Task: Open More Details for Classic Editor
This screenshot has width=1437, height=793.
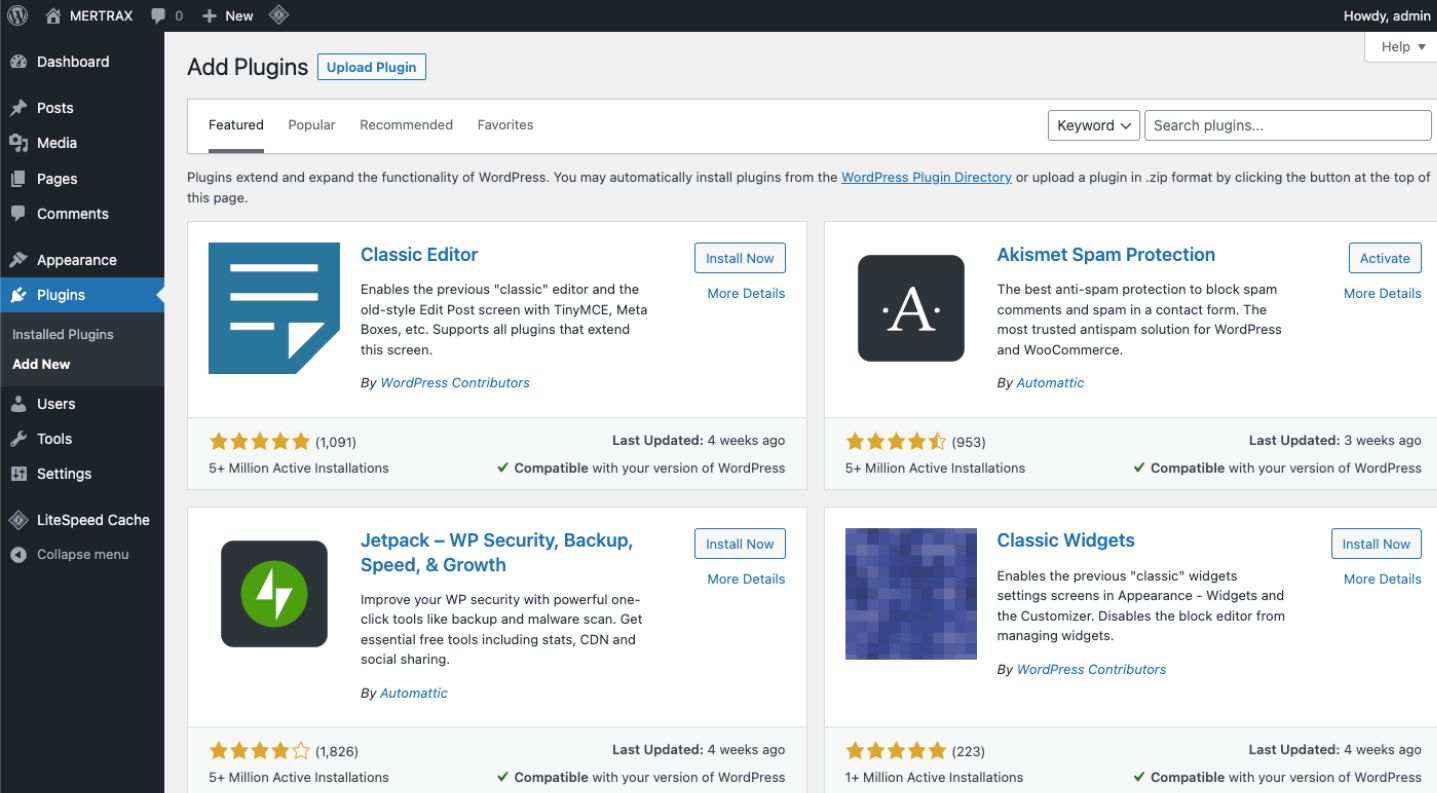Action: coord(746,293)
